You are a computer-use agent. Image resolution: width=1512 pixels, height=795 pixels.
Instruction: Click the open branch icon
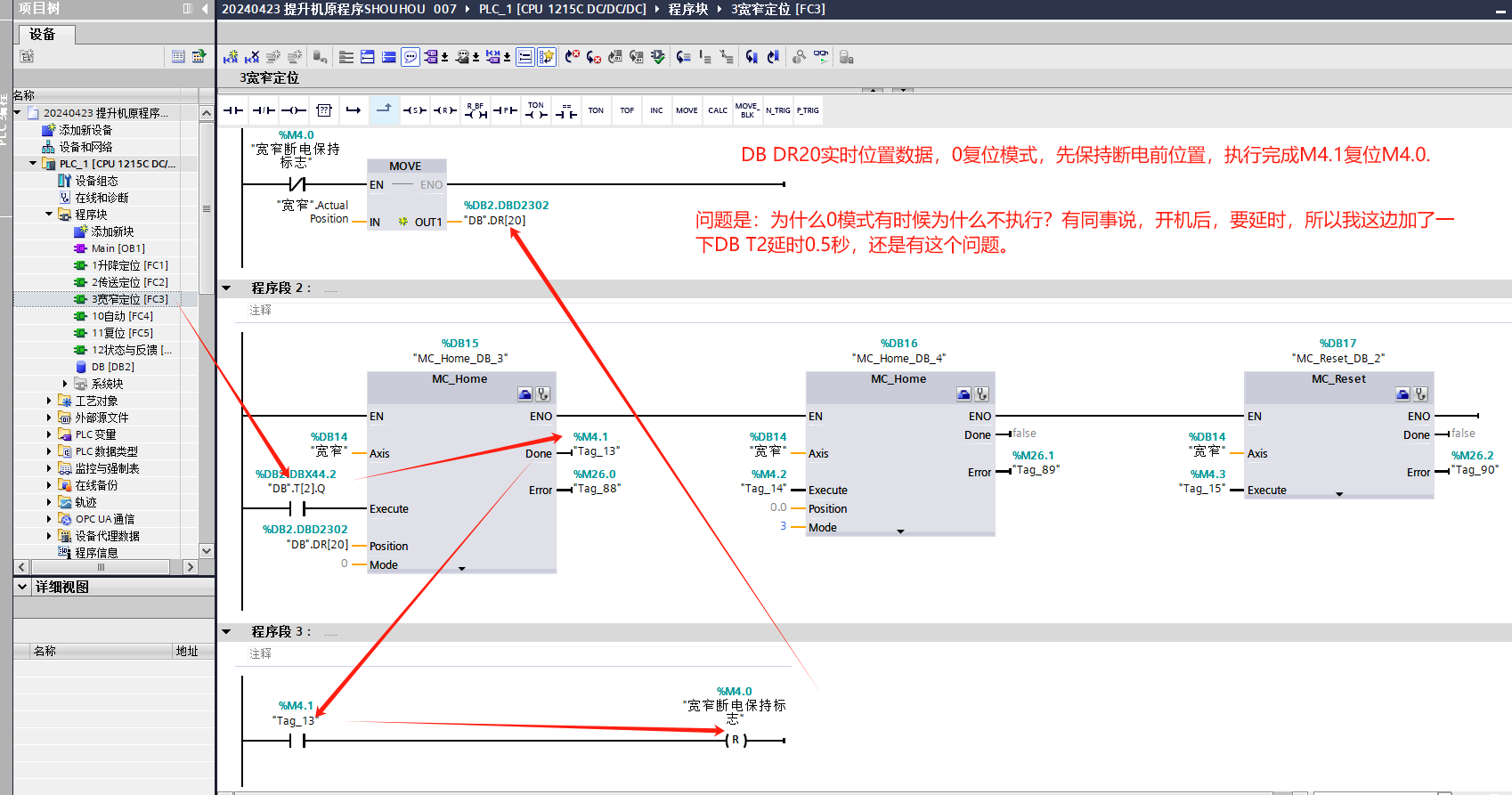(x=354, y=110)
